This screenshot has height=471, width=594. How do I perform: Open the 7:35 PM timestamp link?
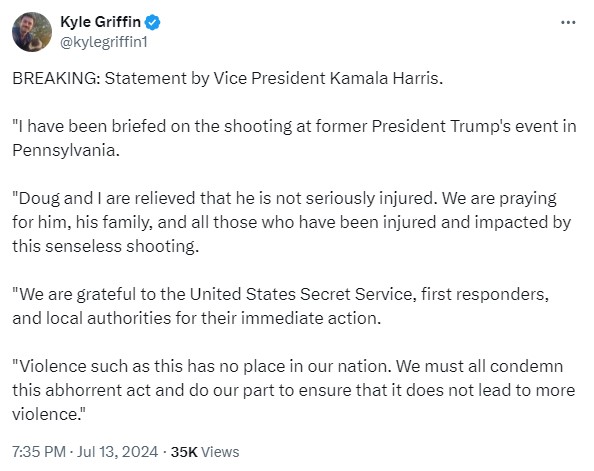tap(39, 452)
